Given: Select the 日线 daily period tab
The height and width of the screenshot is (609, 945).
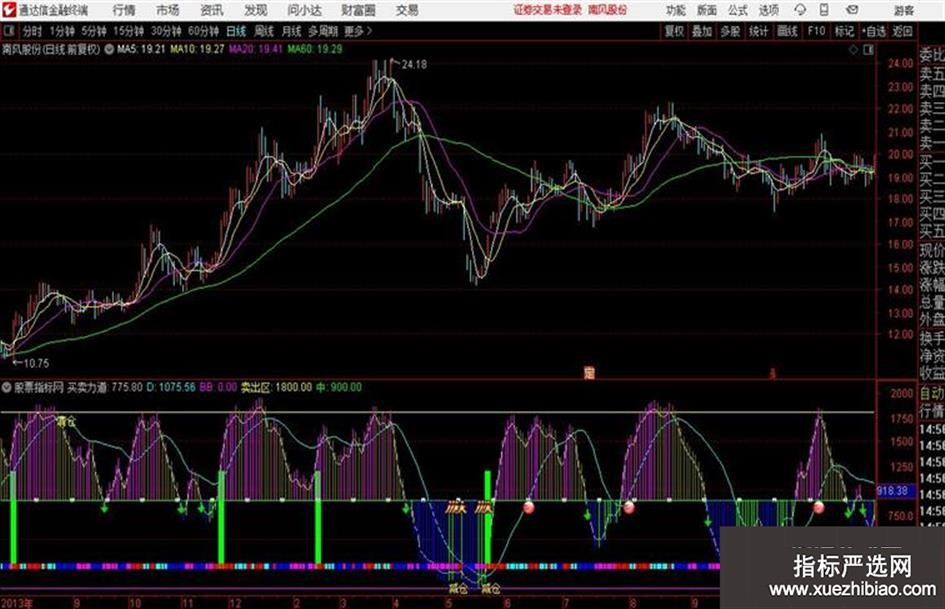Looking at the screenshot, I should 236,31.
